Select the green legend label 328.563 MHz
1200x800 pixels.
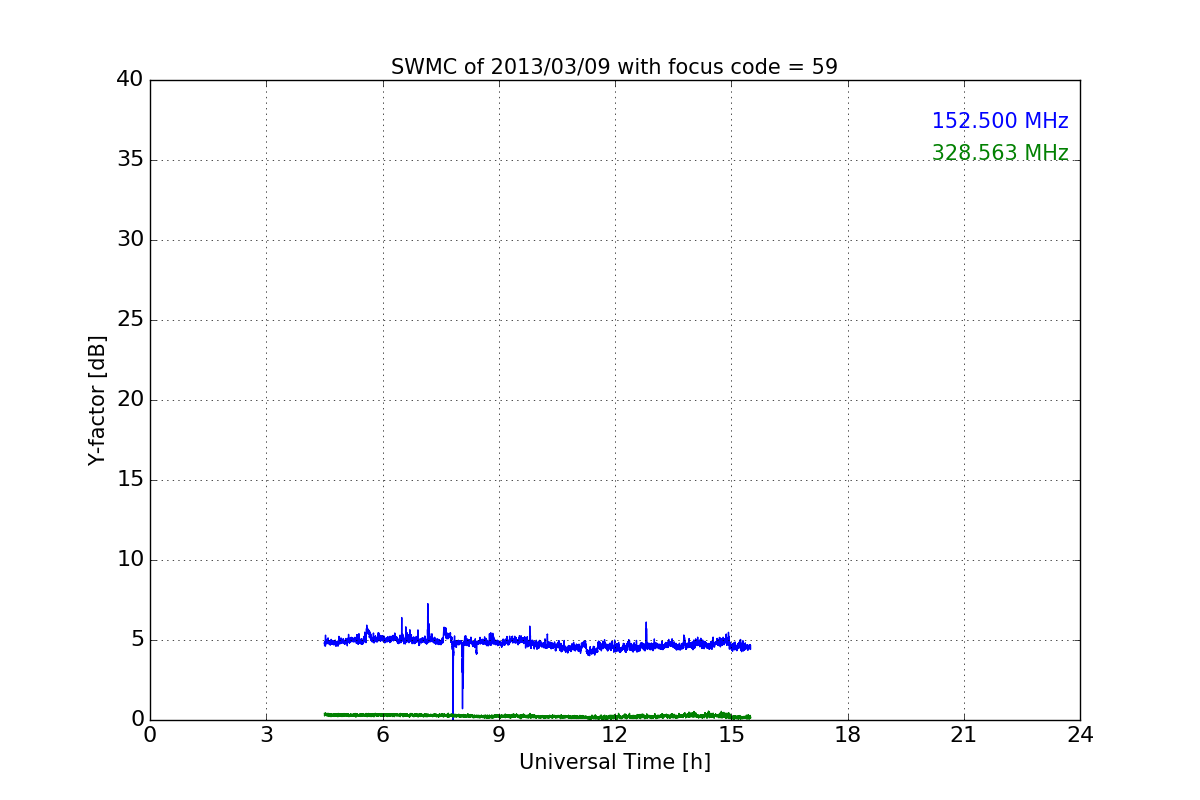coord(1000,153)
